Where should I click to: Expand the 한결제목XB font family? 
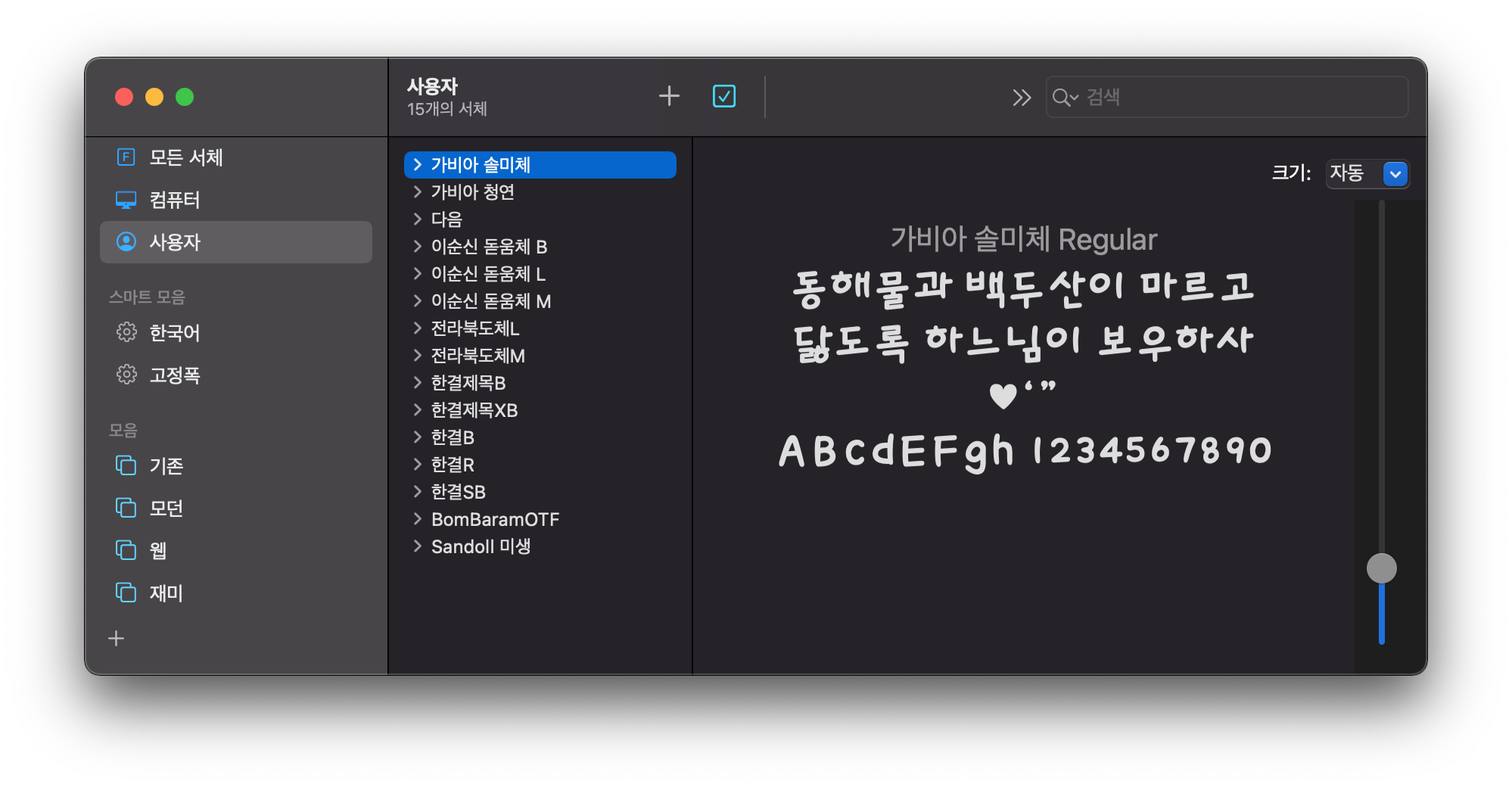pos(417,409)
